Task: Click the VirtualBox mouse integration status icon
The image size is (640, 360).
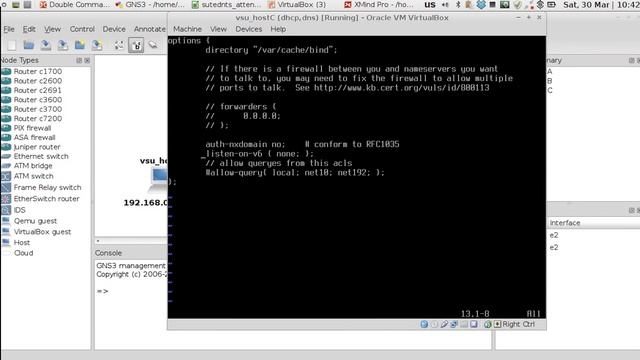Action: 487,324
